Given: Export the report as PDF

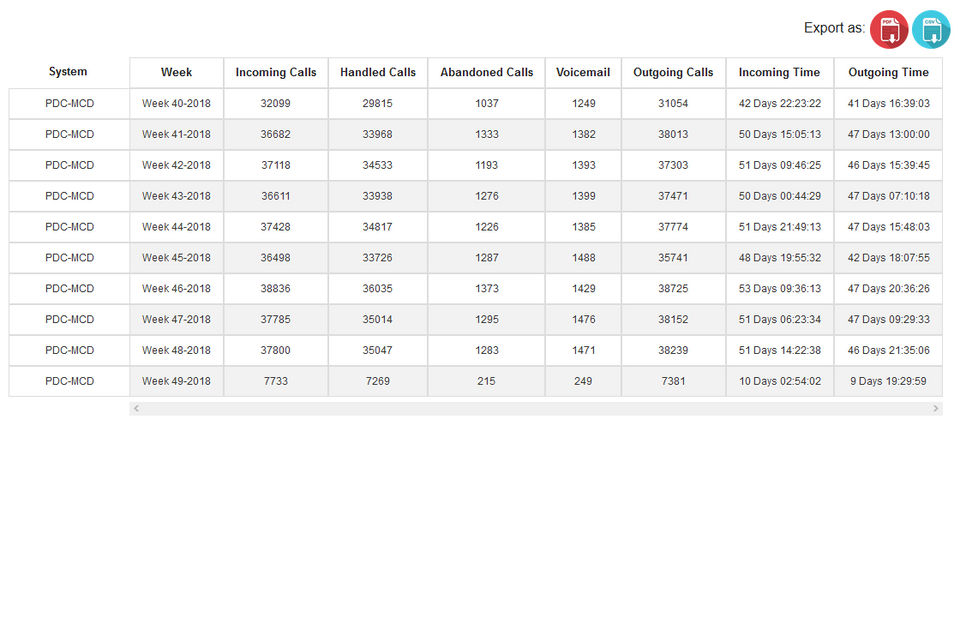Looking at the screenshot, I should coord(889,29).
